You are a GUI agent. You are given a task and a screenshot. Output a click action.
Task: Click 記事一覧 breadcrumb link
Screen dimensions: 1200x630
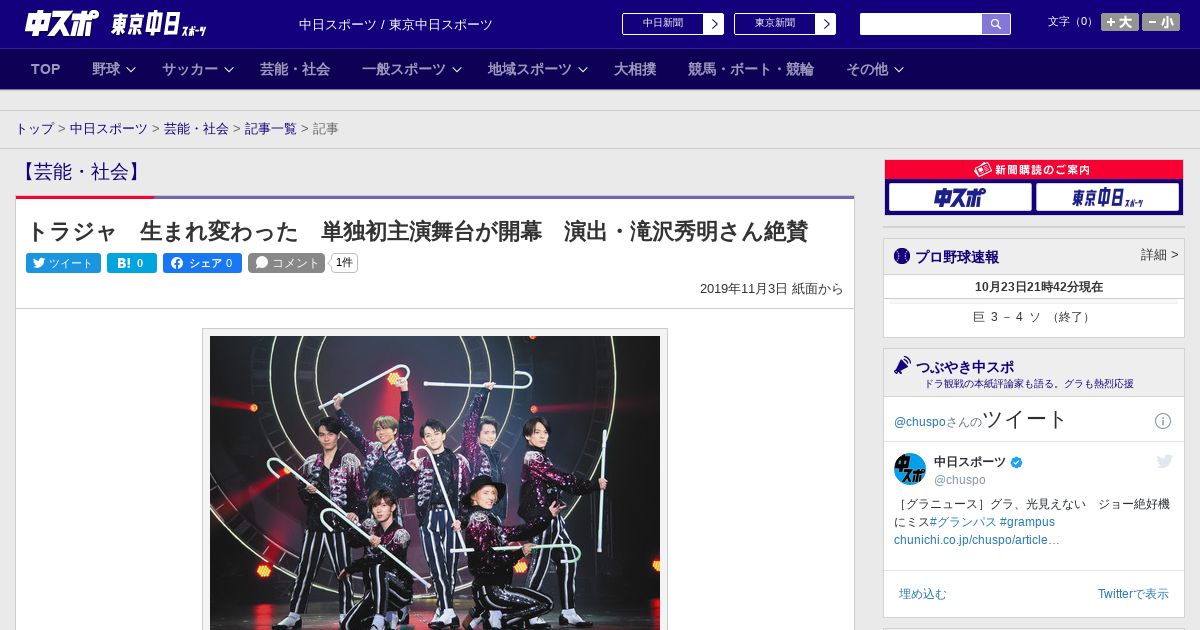coord(271,129)
